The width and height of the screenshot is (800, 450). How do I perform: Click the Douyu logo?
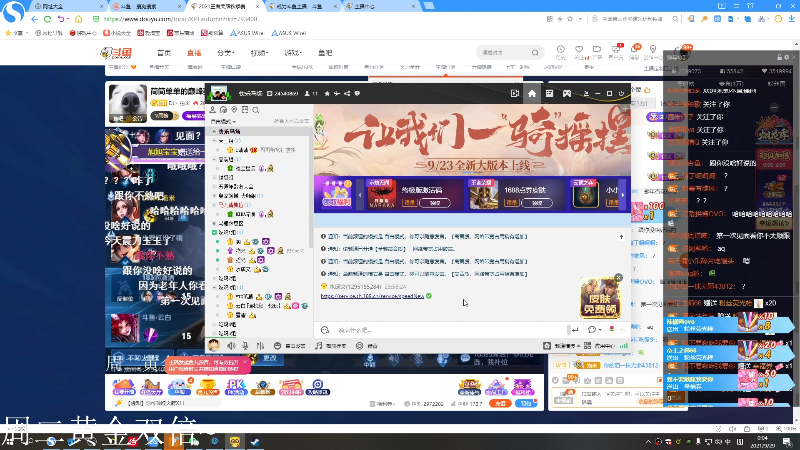[116, 53]
